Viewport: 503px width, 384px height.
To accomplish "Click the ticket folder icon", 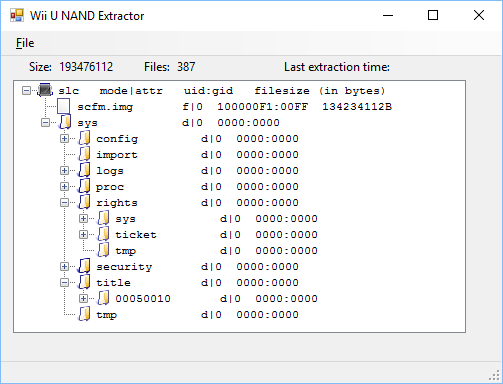I will coord(103,234).
